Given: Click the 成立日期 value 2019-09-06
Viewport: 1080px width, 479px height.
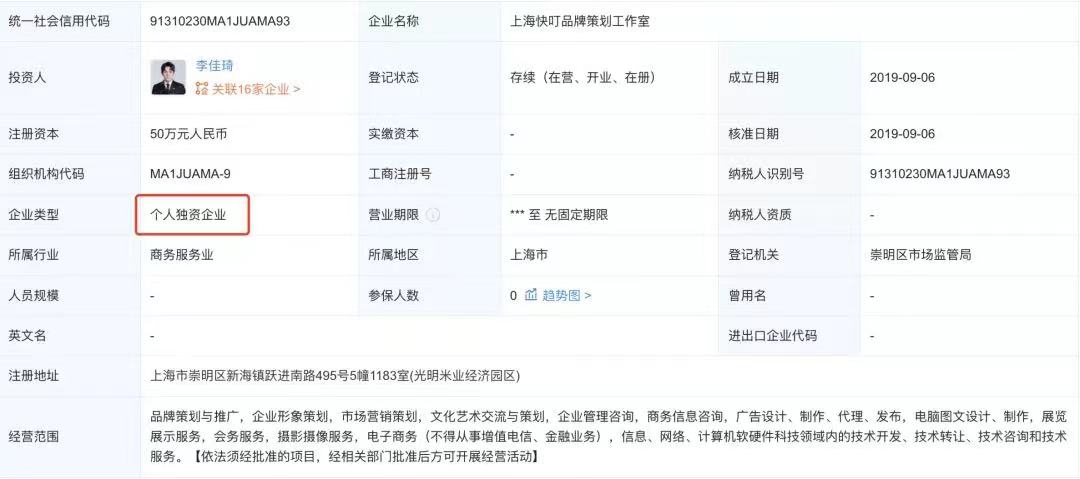Looking at the screenshot, I should tap(902, 77).
